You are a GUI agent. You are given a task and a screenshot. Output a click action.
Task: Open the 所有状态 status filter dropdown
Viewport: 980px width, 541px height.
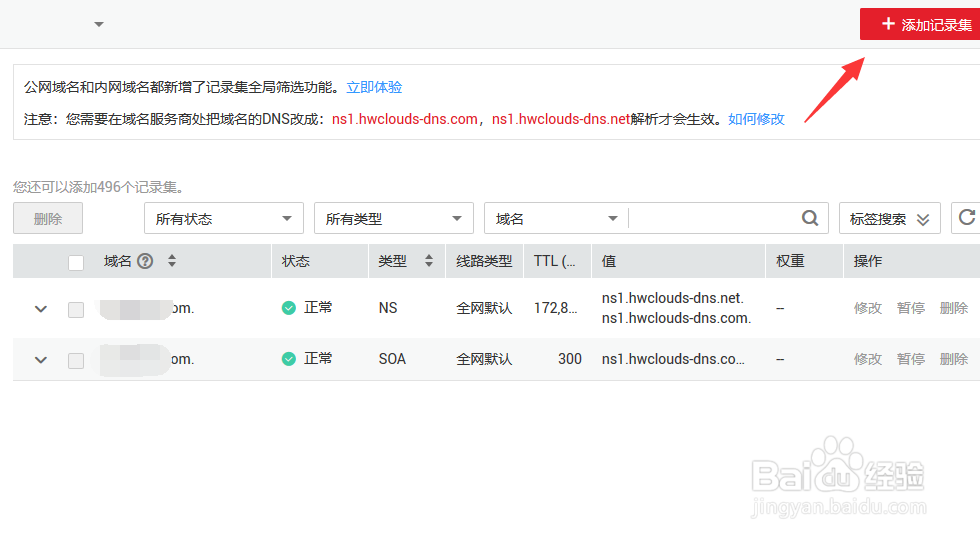pyautogui.click(x=224, y=218)
